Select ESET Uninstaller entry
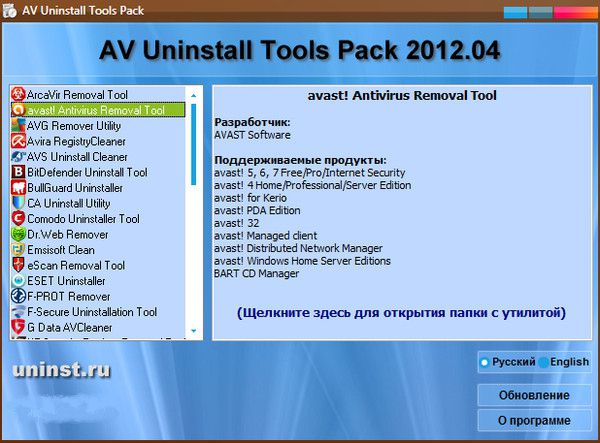The height and width of the screenshot is (443, 600). tap(98, 281)
